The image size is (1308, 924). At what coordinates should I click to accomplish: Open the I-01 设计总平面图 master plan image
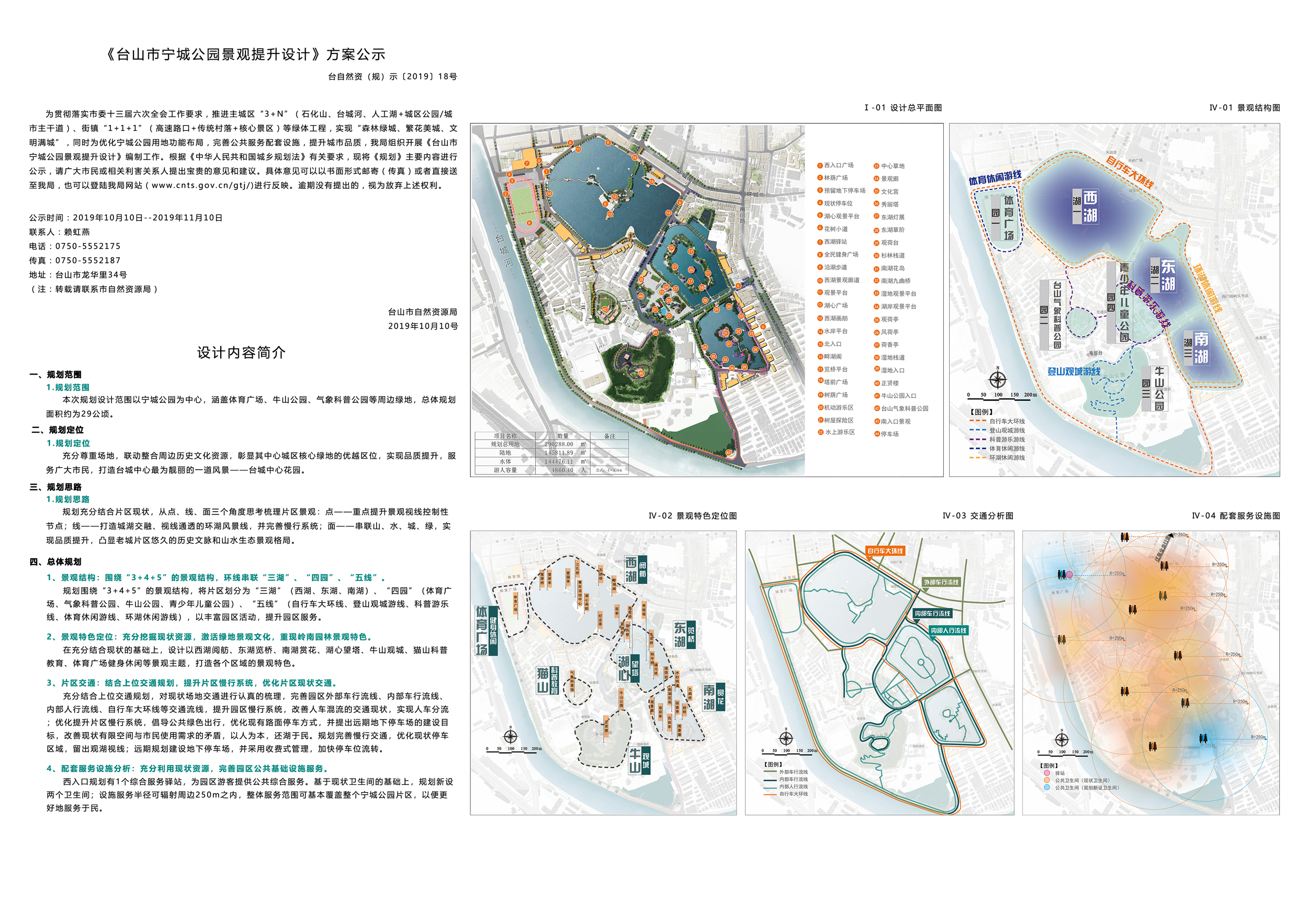tap(706, 300)
